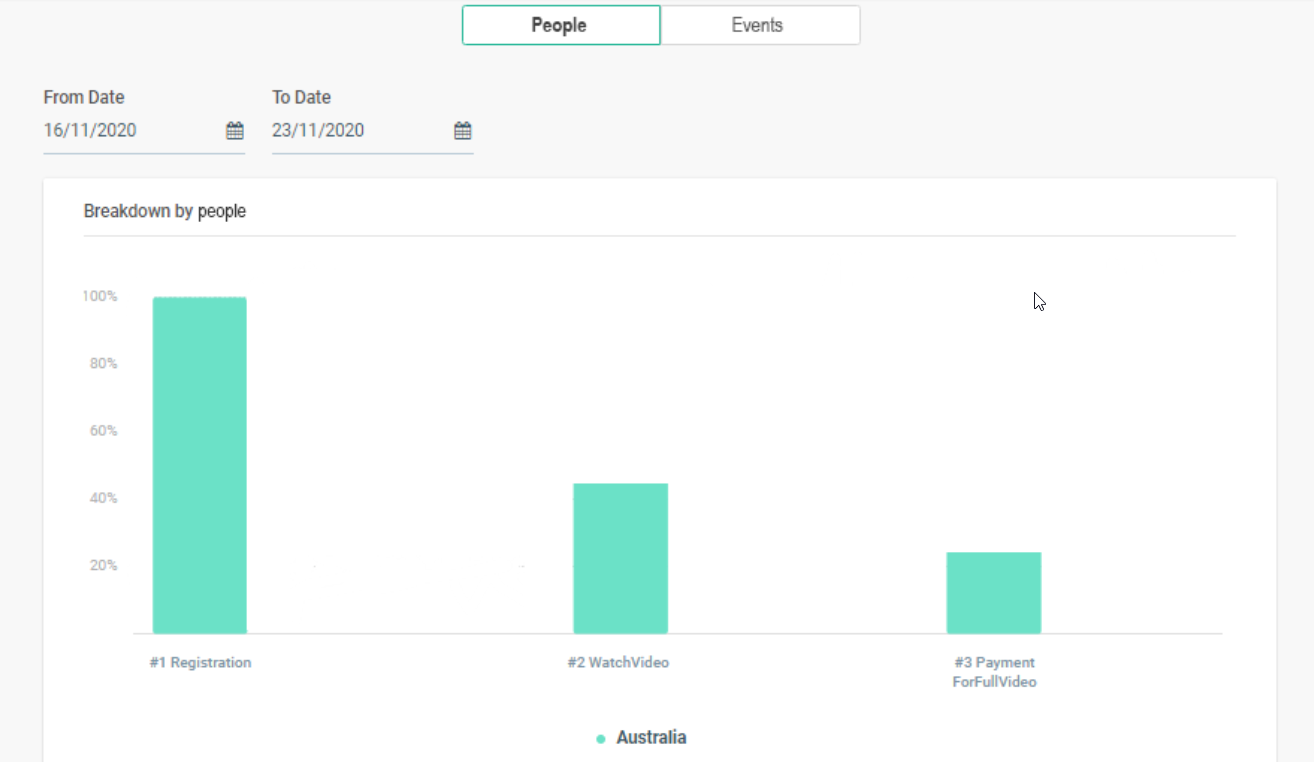Click the 60% y-axis label
This screenshot has width=1314, height=762.
[103, 431]
